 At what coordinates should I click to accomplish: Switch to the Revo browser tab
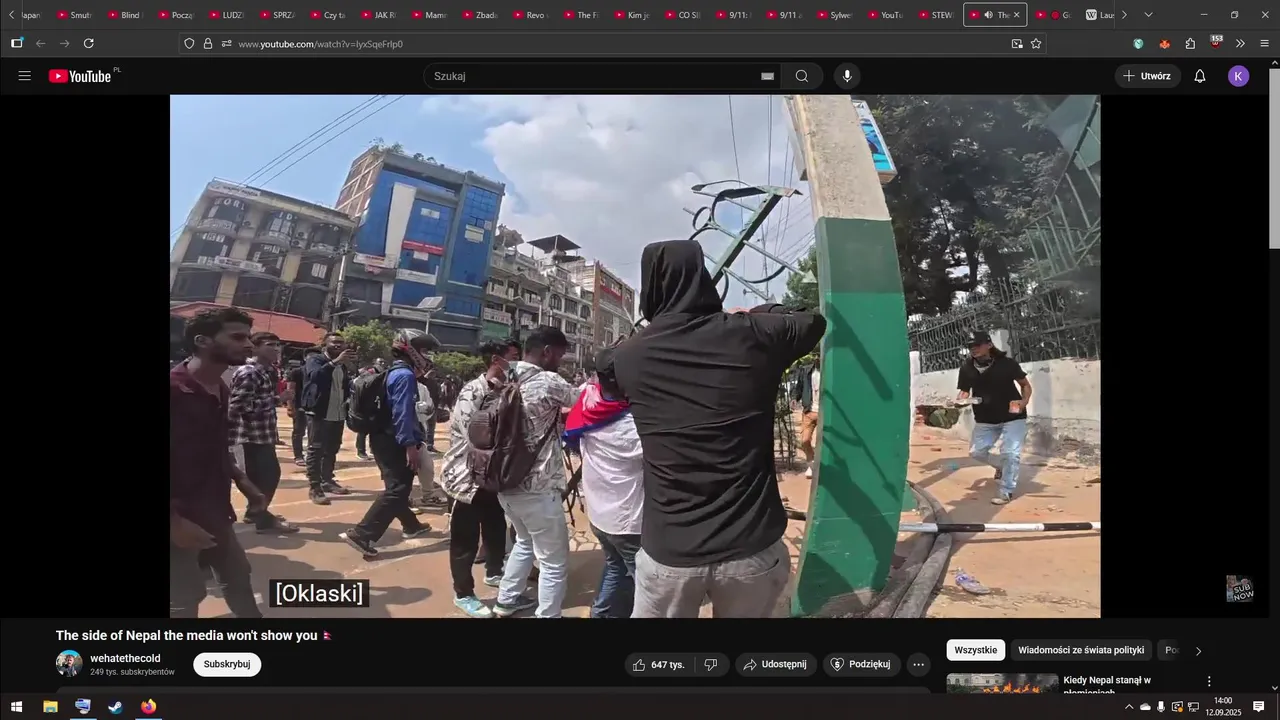pyautogui.click(x=531, y=15)
